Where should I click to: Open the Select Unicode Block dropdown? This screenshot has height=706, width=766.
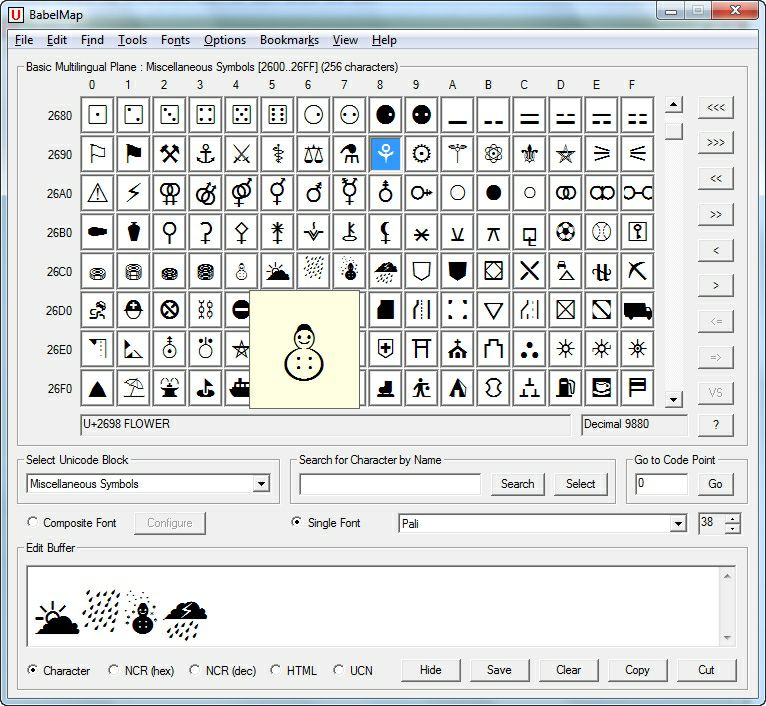[261, 484]
